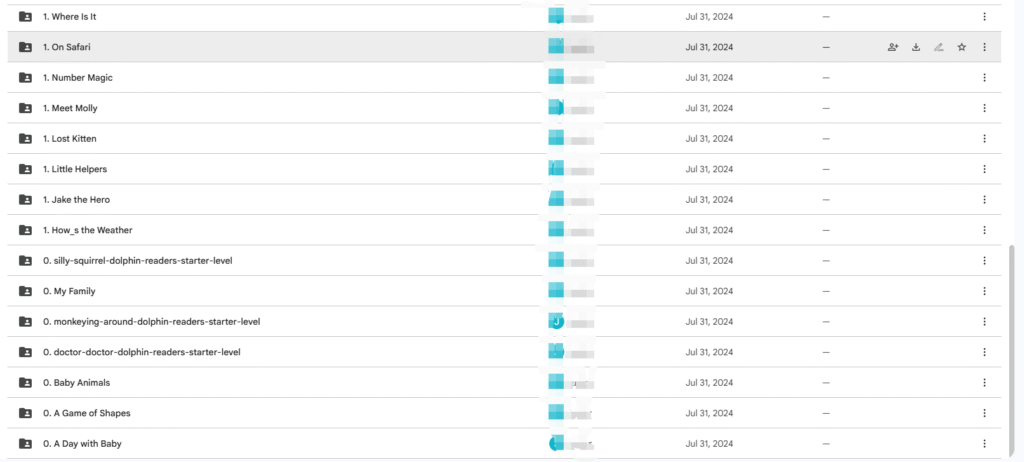The width and height of the screenshot is (1024, 462).
Task: Select the Little Helpers folder
Action: coord(504,169)
